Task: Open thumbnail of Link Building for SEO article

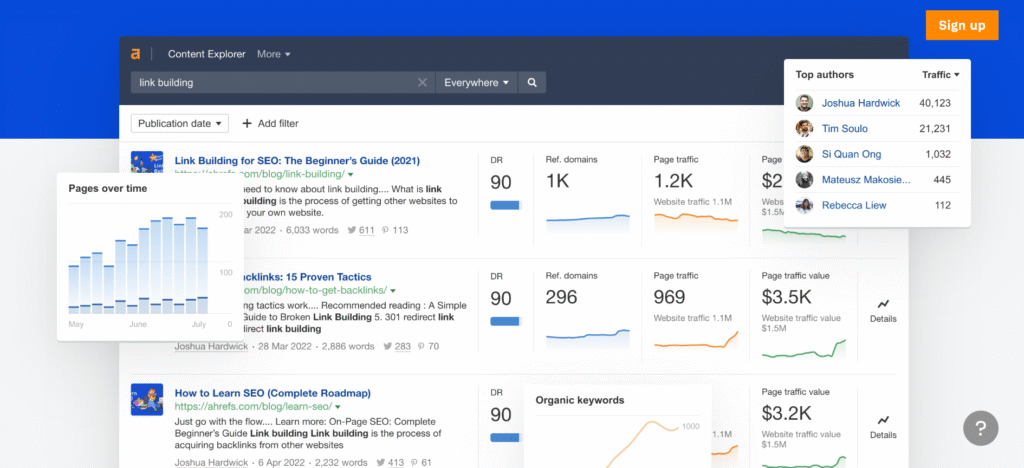Action: (146, 162)
